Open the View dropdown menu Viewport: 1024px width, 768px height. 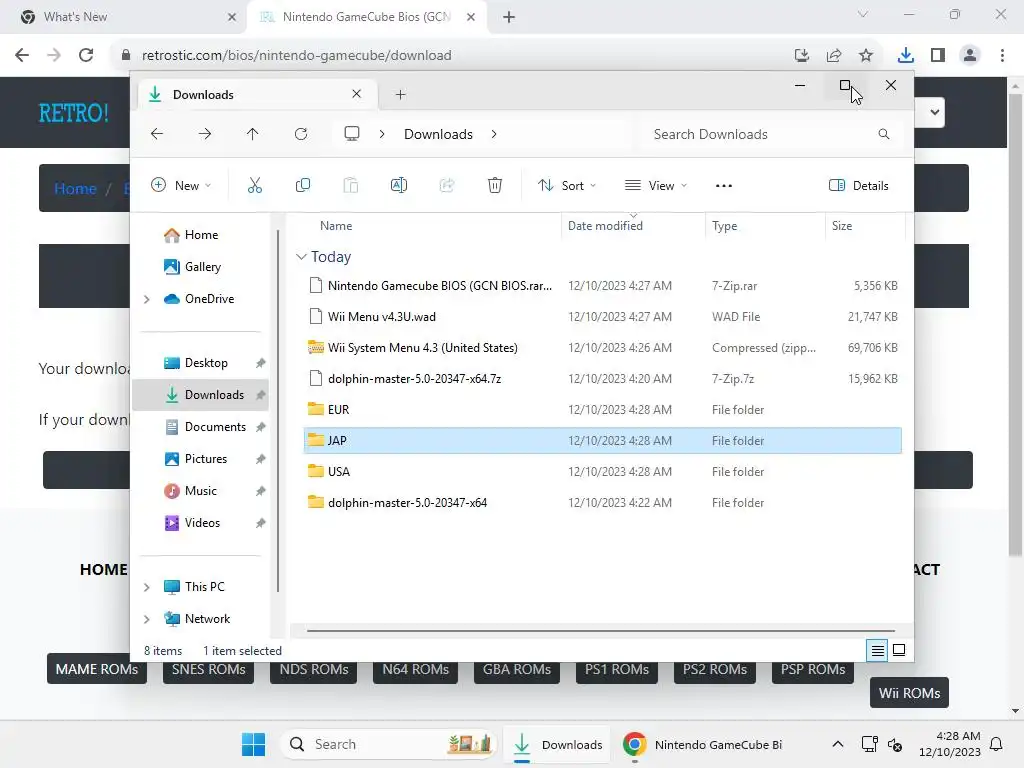pyautogui.click(x=656, y=185)
